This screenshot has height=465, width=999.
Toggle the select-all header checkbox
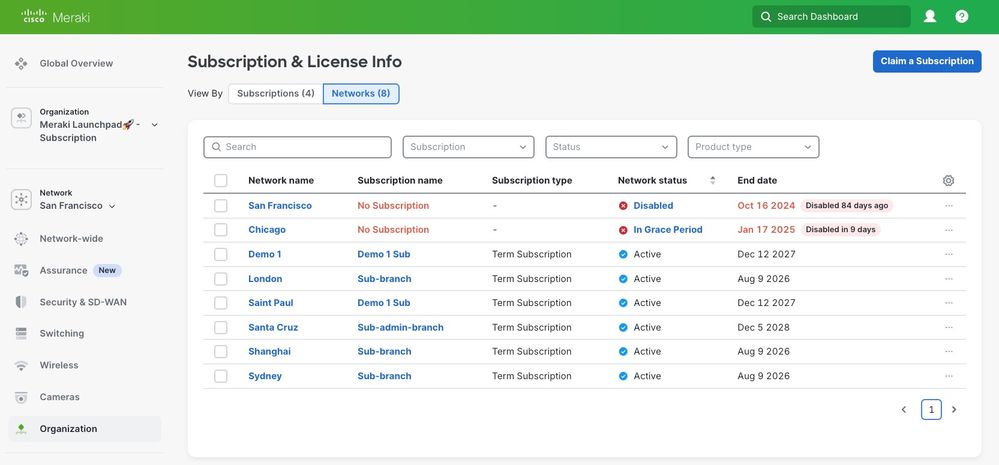point(221,181)
